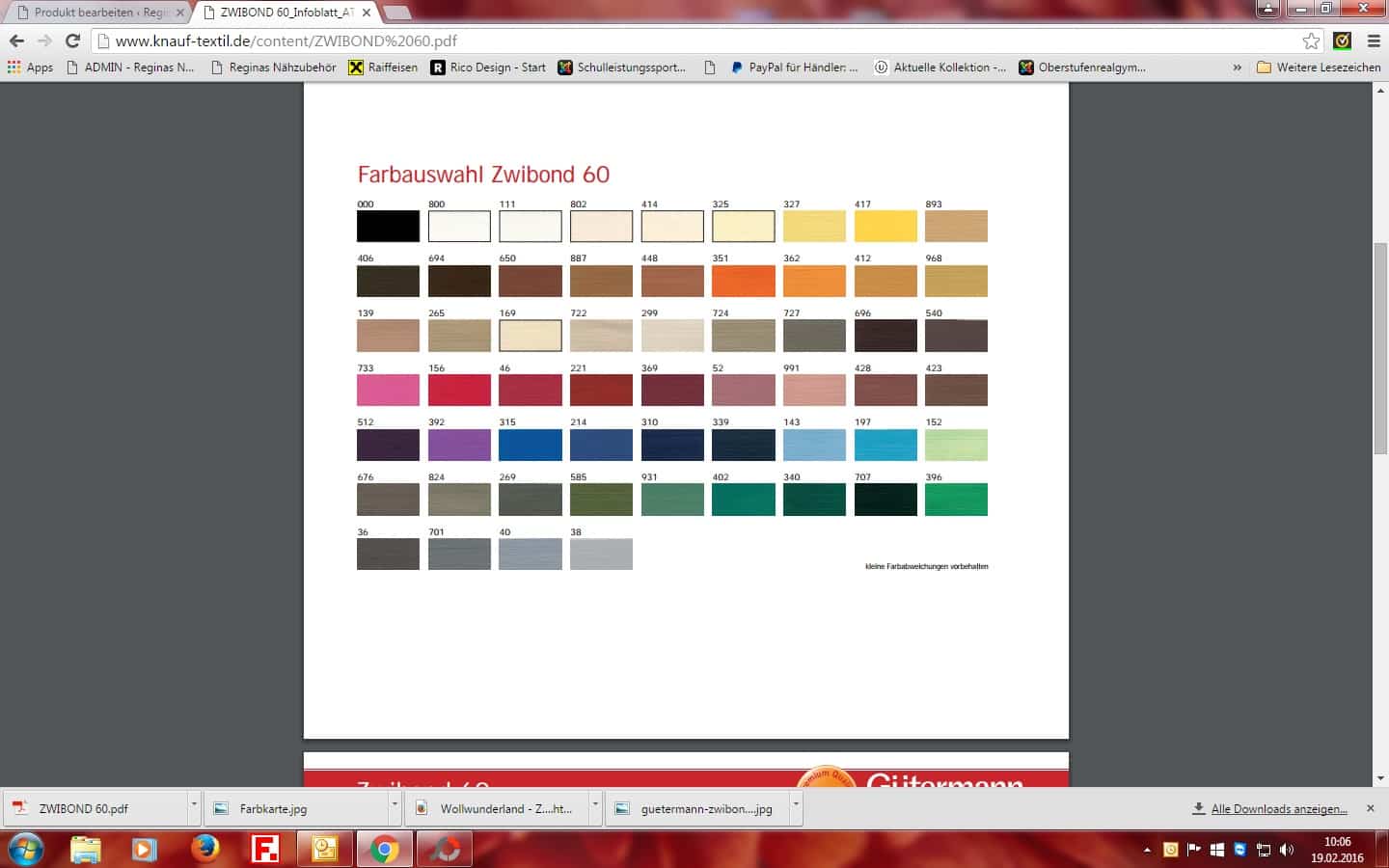Go back with the browser back arrow

(x=16, y=41)
